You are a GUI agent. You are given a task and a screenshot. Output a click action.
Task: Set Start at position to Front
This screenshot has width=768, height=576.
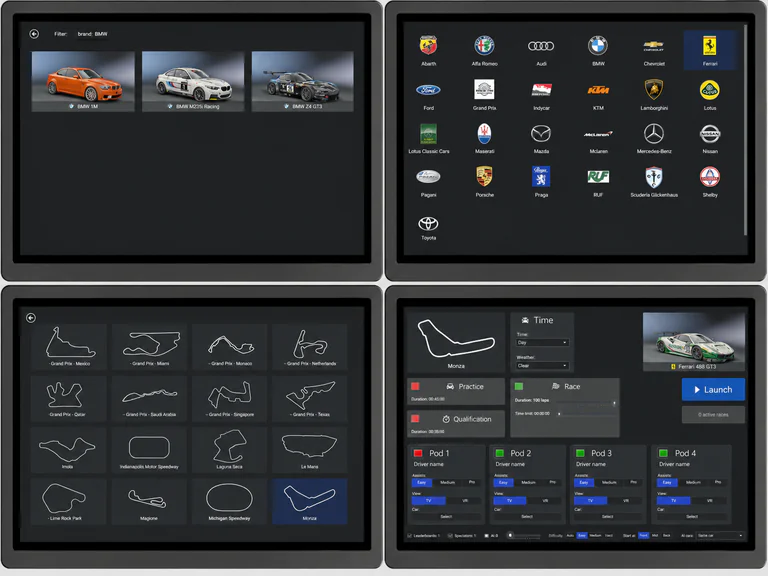tap(644, 535)
